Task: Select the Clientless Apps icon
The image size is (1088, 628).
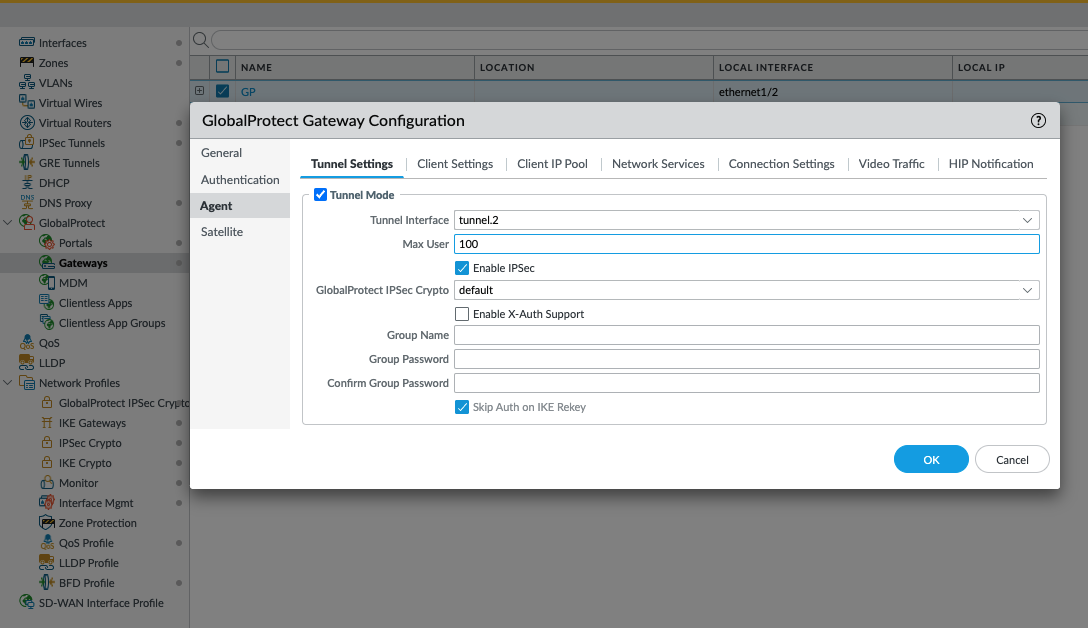Action: 47,302
